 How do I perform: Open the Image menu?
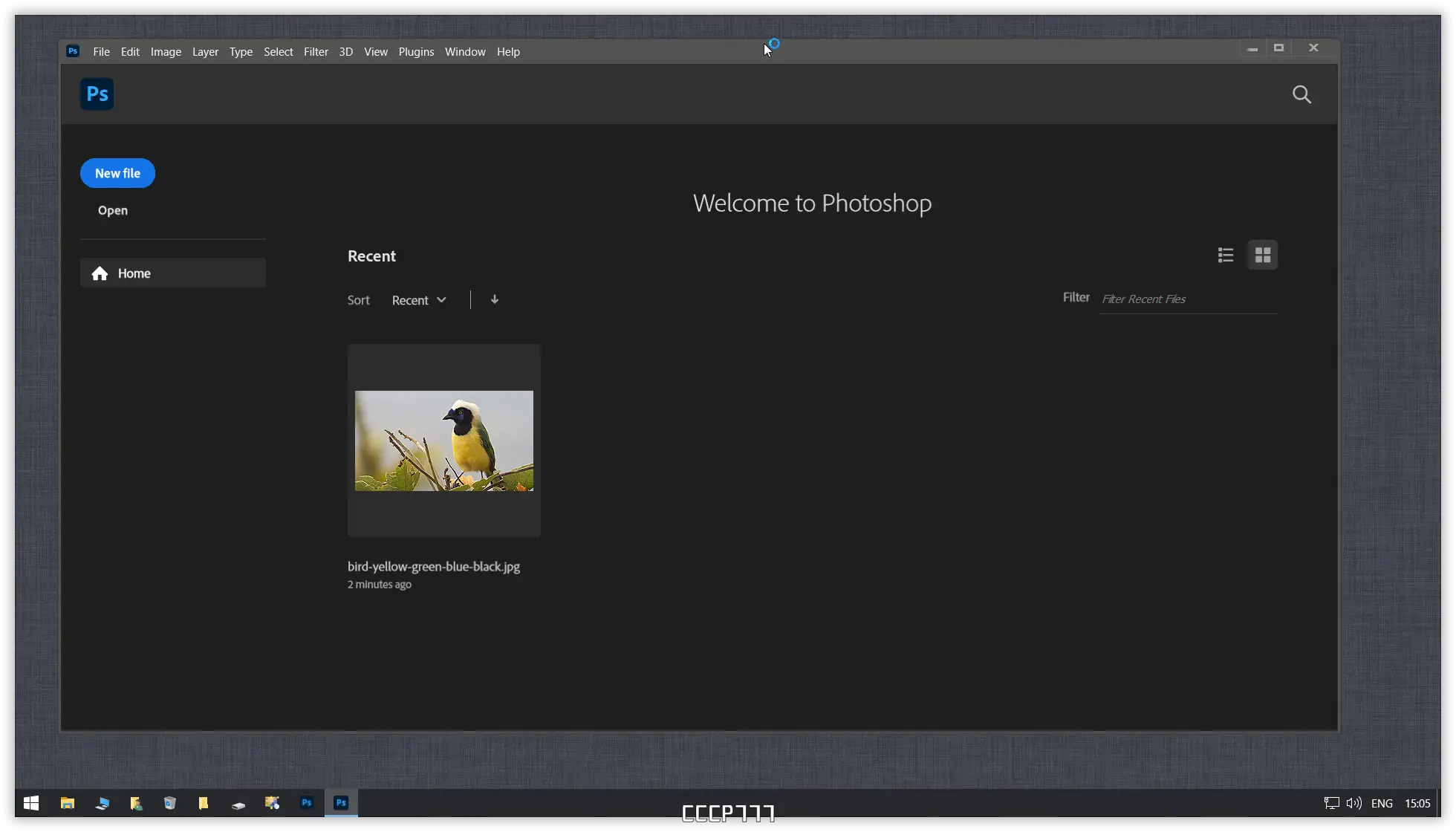[166, 51]
